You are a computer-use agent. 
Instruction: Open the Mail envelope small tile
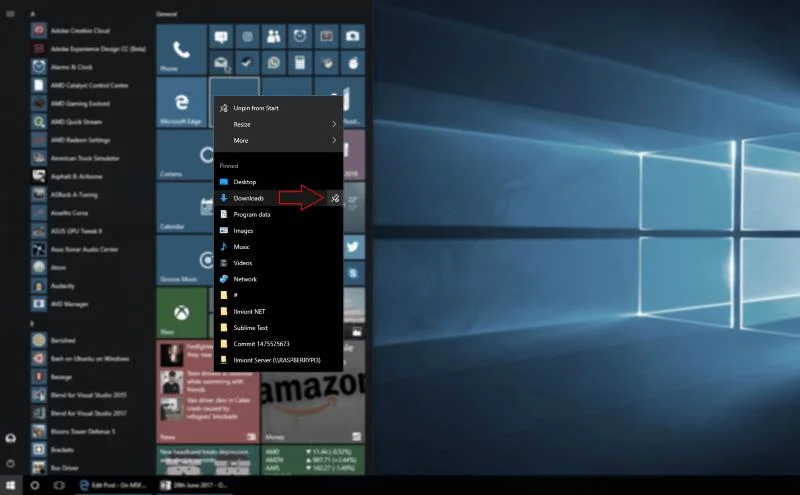click(x=221, y=63)
